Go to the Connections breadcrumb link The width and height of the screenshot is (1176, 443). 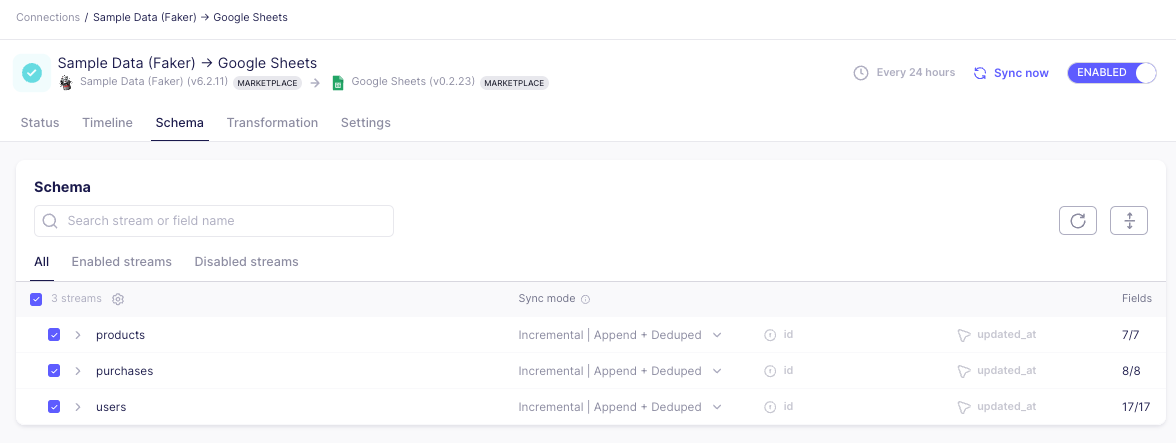[48, 18]
